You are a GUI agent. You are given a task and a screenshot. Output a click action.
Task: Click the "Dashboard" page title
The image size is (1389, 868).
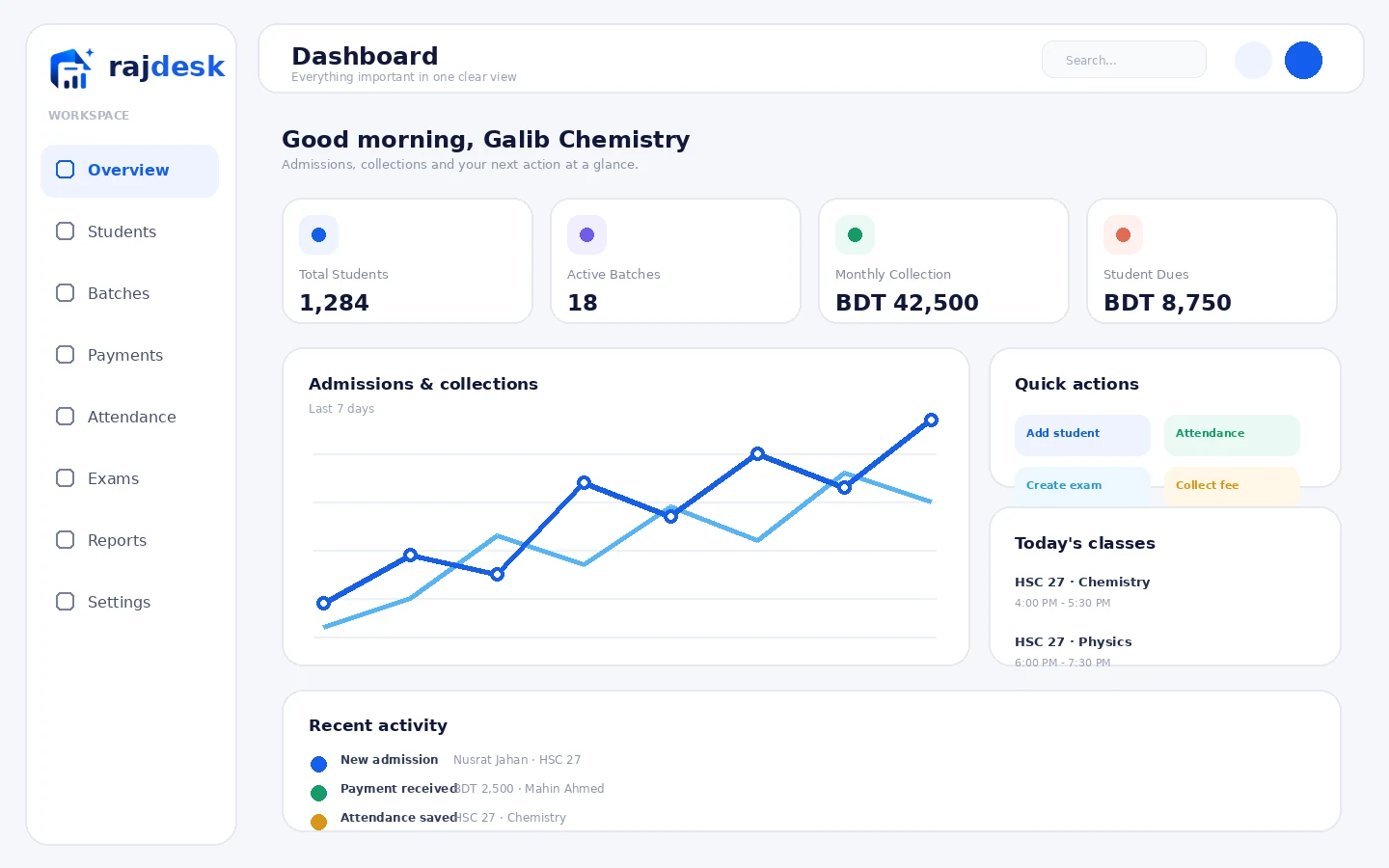[365, 56]
